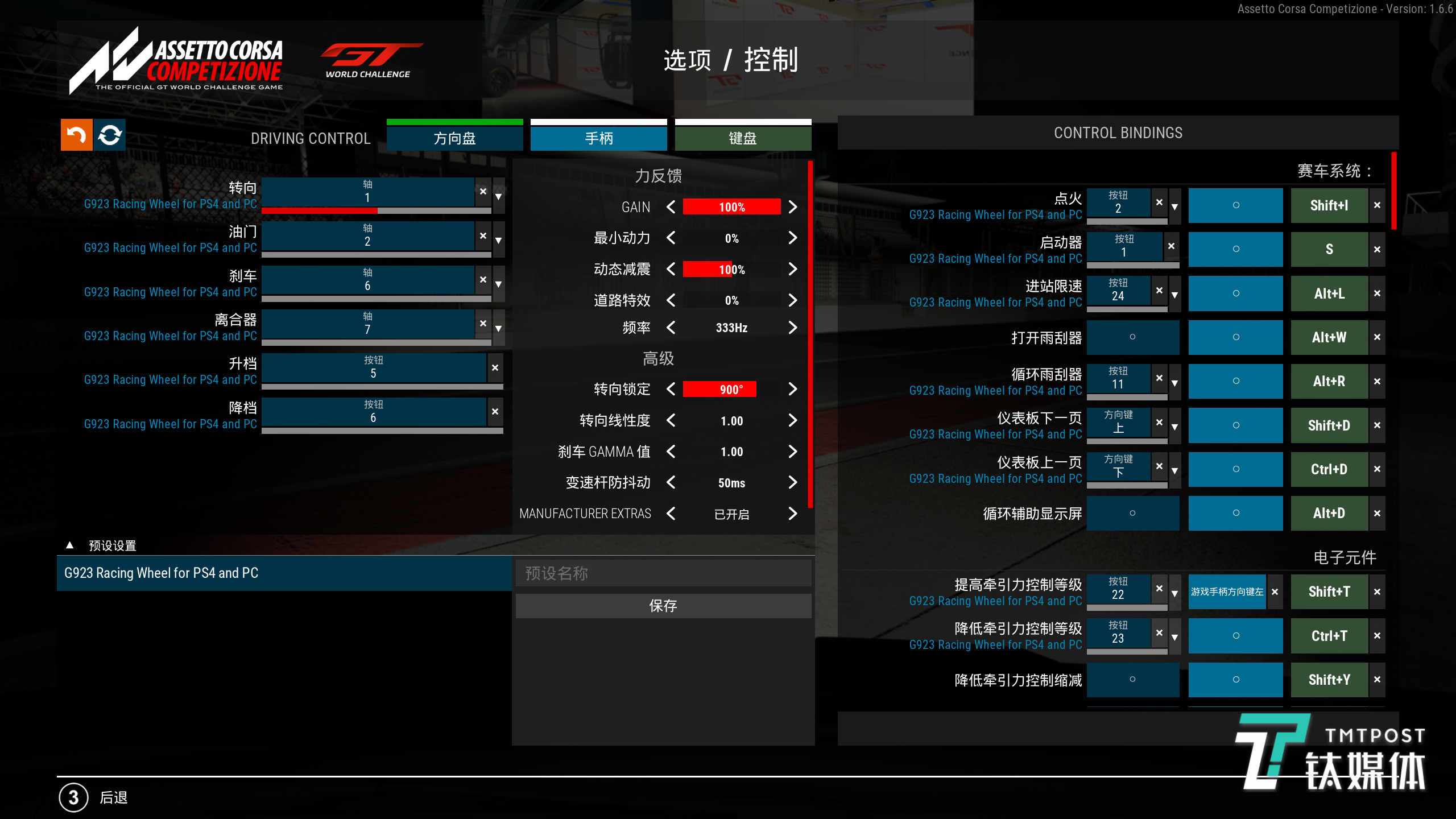Click the preset name input field
1456x819 pixels.
(665, 573)
